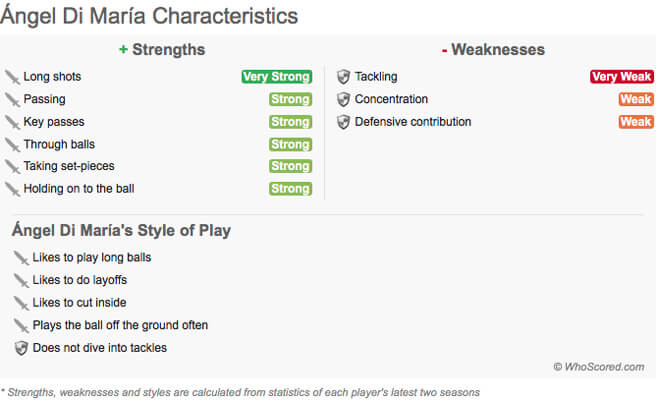The height and width of the screenshot is (401, 658).
Task: Click the Weak badge for Concentration
Action: click(x=635, y=100)
